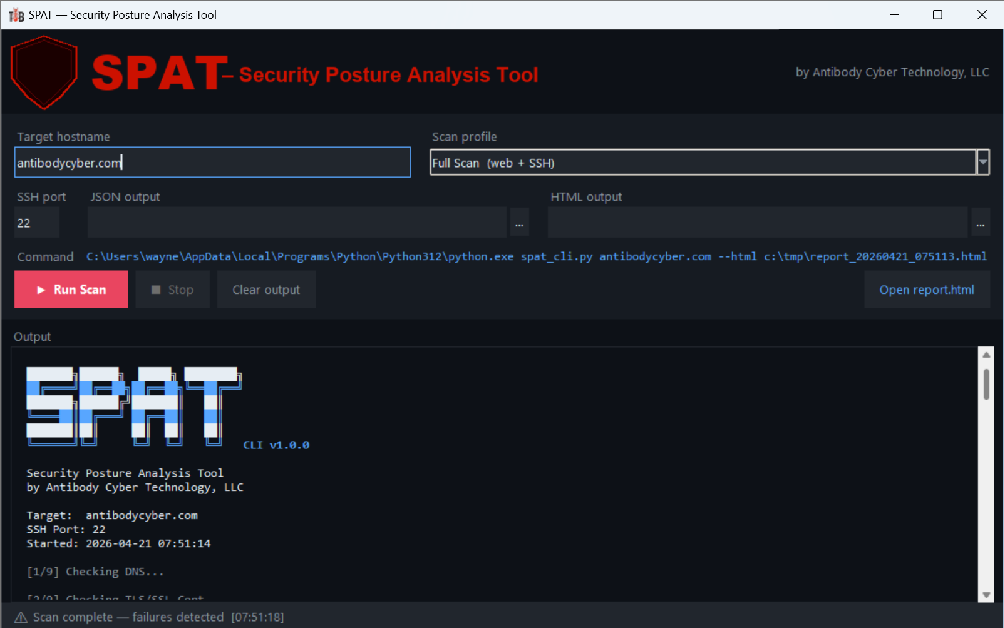Open report.html link
This screenshot has width=1004, height=628.
(x=927, y=289)
